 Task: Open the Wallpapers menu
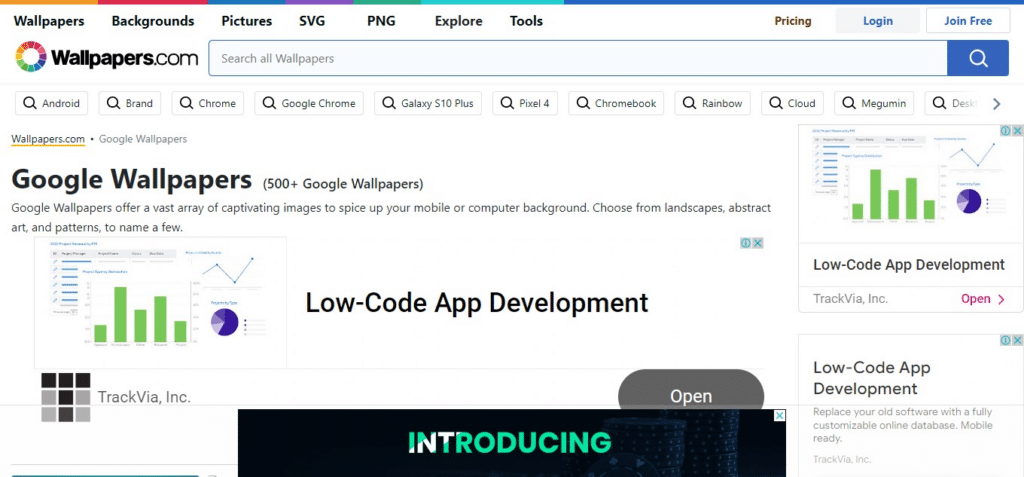click(49, 21)
